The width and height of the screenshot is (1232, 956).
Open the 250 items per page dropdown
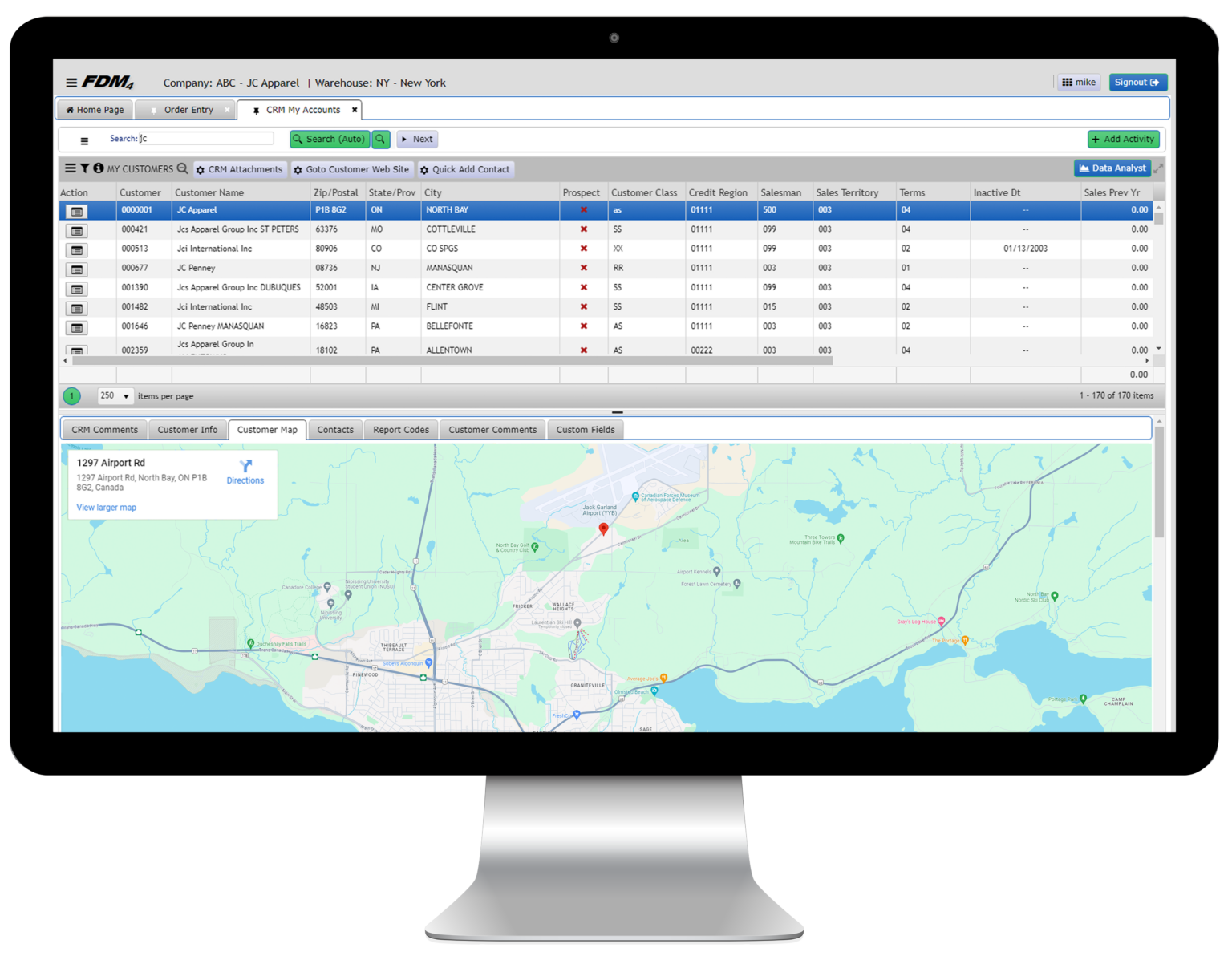[115, 396]
